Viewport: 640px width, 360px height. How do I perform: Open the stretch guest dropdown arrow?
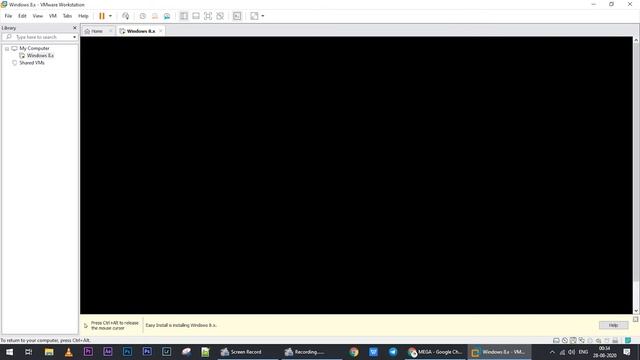262,16
